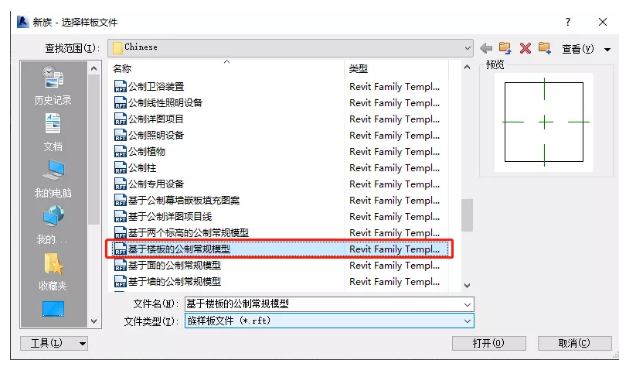Expand the 文件名 dropdown list
This screenshot has height=368, width=631.
467,304
